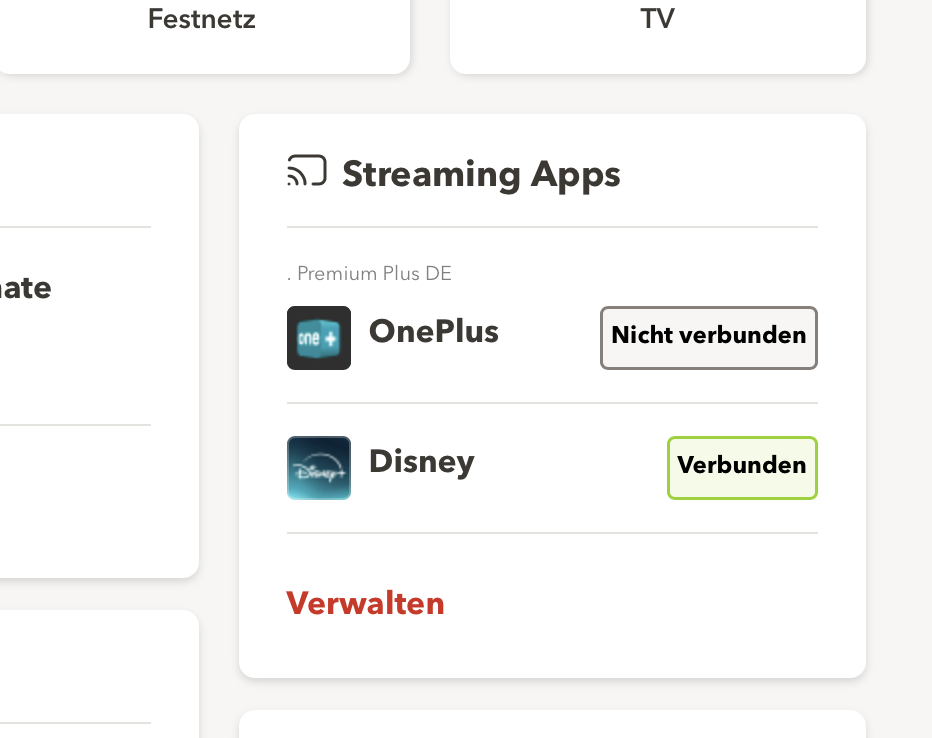Screen dimensions: 932x738
Task: Click the OnePlus app name
Action: [x=433, y=331]
